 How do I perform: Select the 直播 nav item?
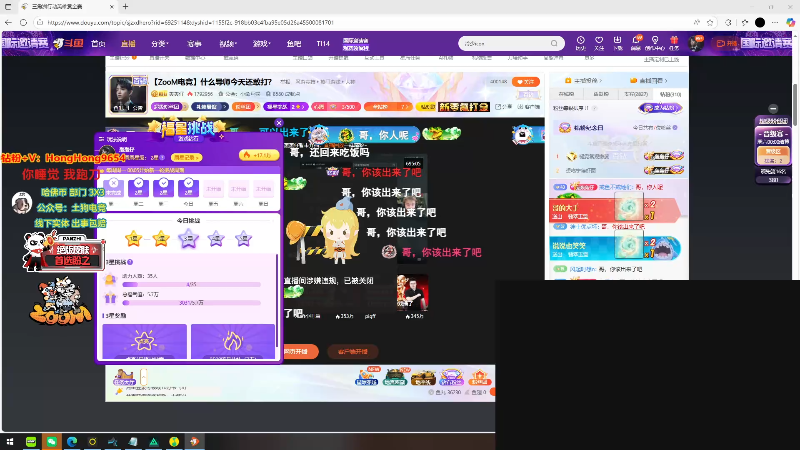click(128, 44)
